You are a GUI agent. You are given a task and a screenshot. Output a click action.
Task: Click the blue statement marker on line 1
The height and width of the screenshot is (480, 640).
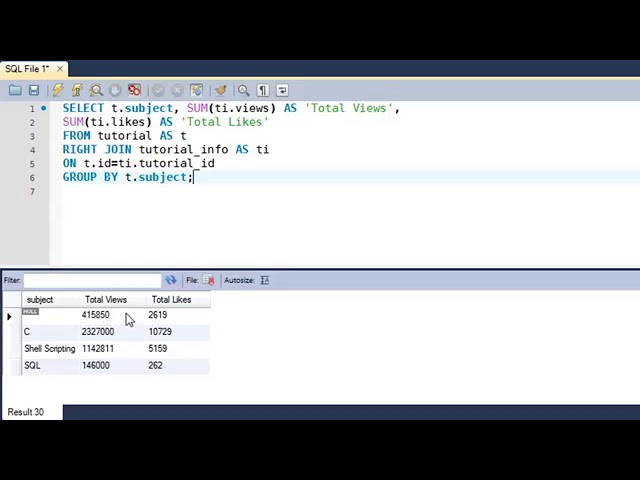[44, 108]
